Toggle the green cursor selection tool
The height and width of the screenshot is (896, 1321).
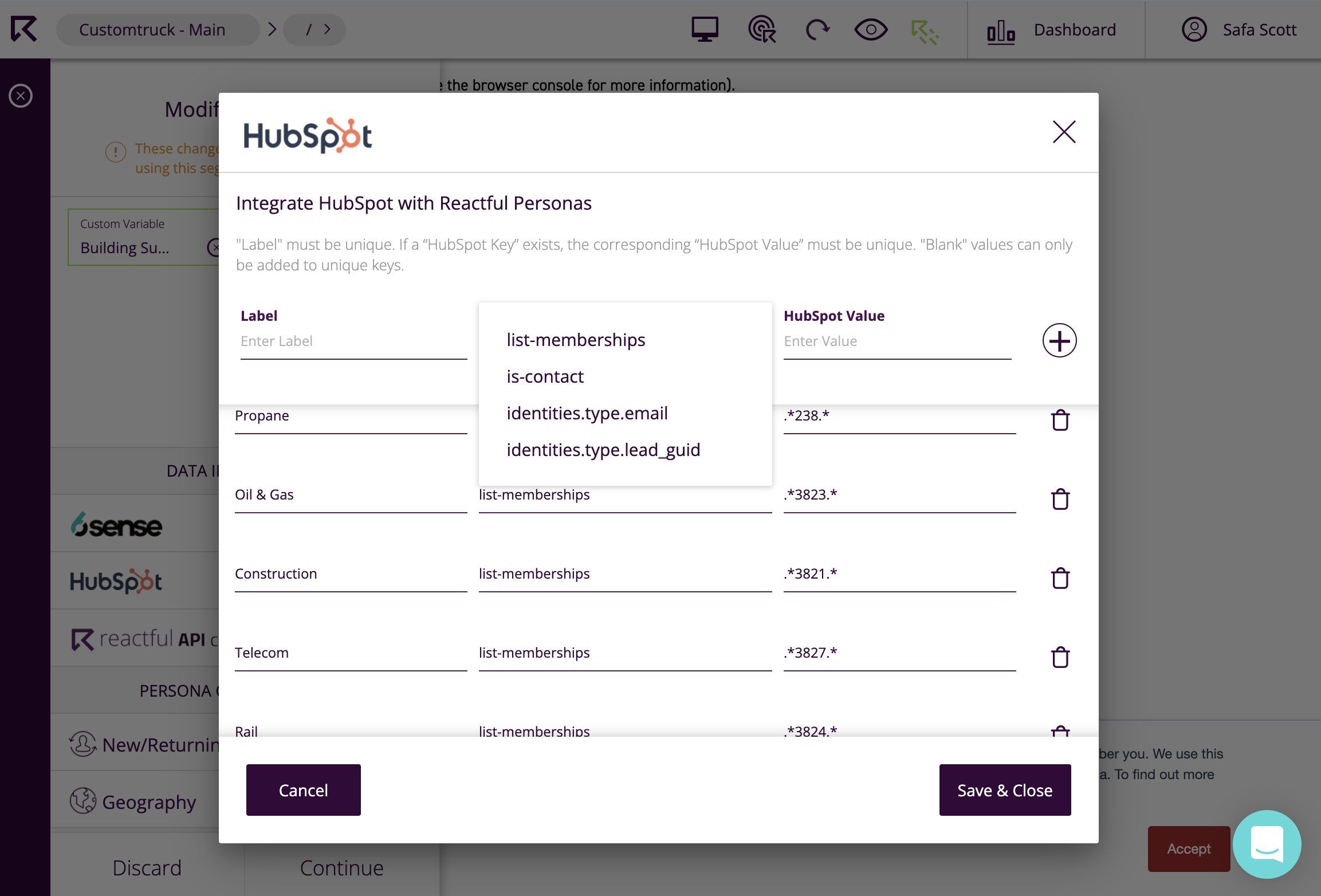[925, 32]
